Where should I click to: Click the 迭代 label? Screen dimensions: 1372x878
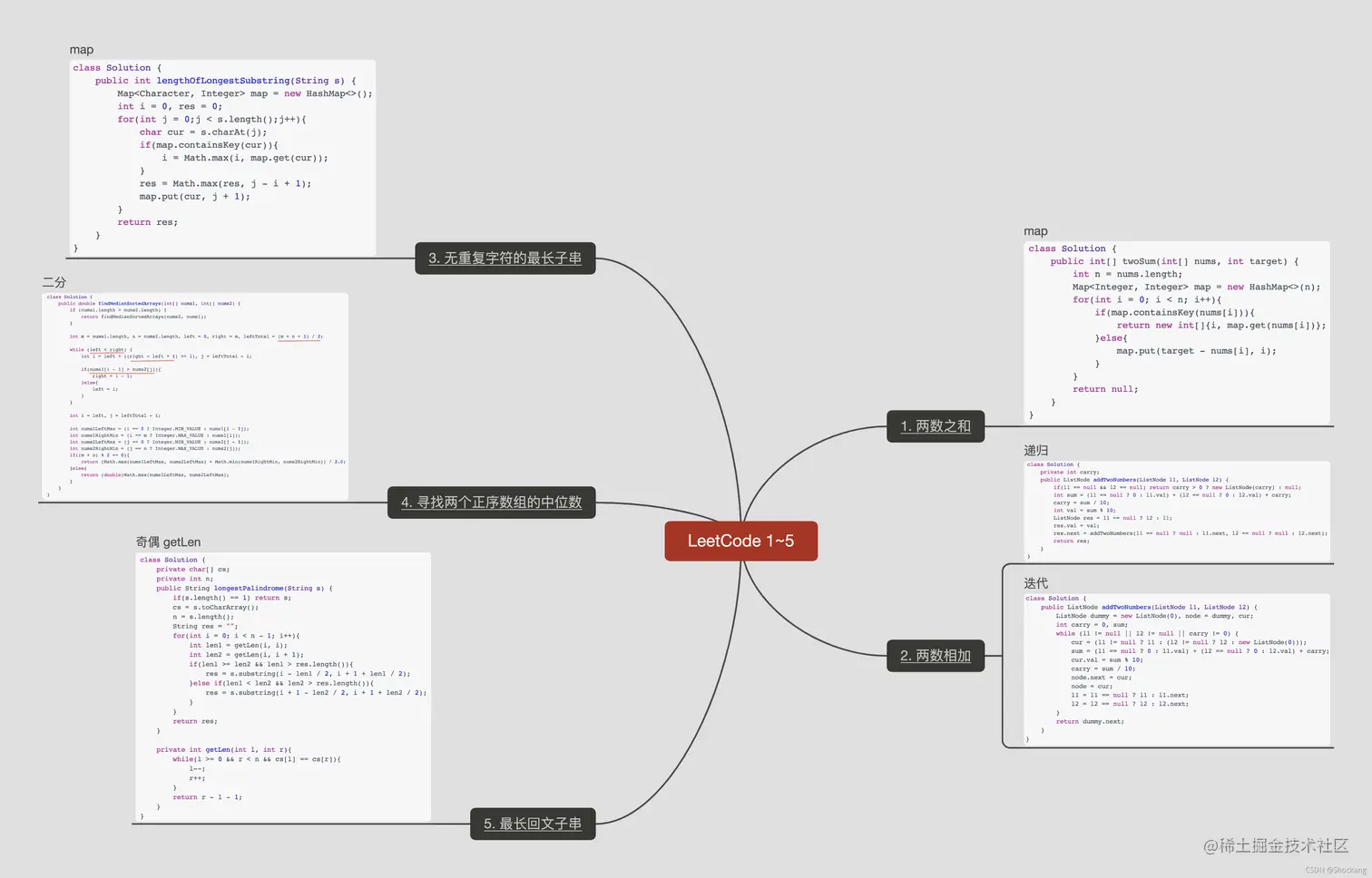[x=1035, y=583]
